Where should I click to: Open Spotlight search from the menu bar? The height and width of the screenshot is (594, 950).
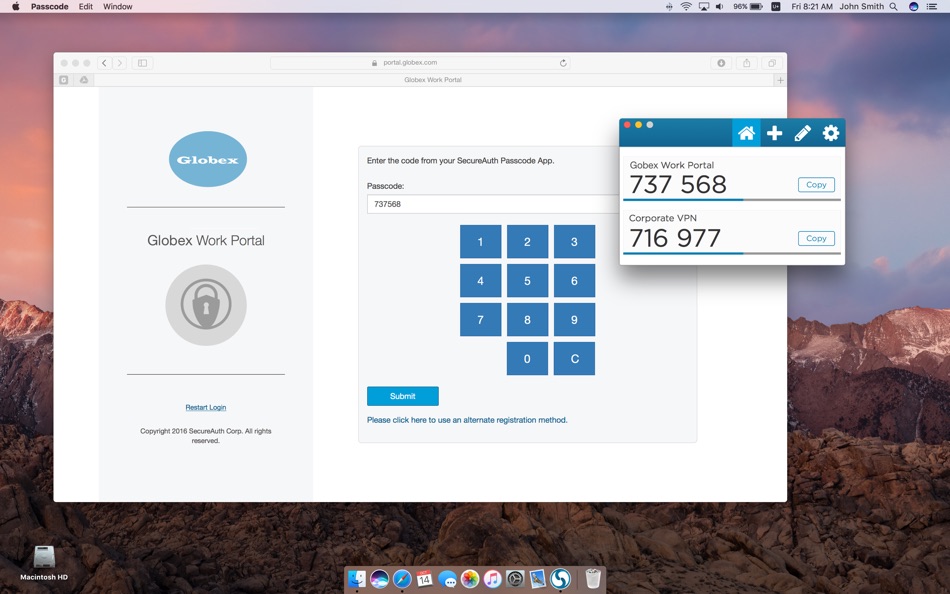(893, 6)
